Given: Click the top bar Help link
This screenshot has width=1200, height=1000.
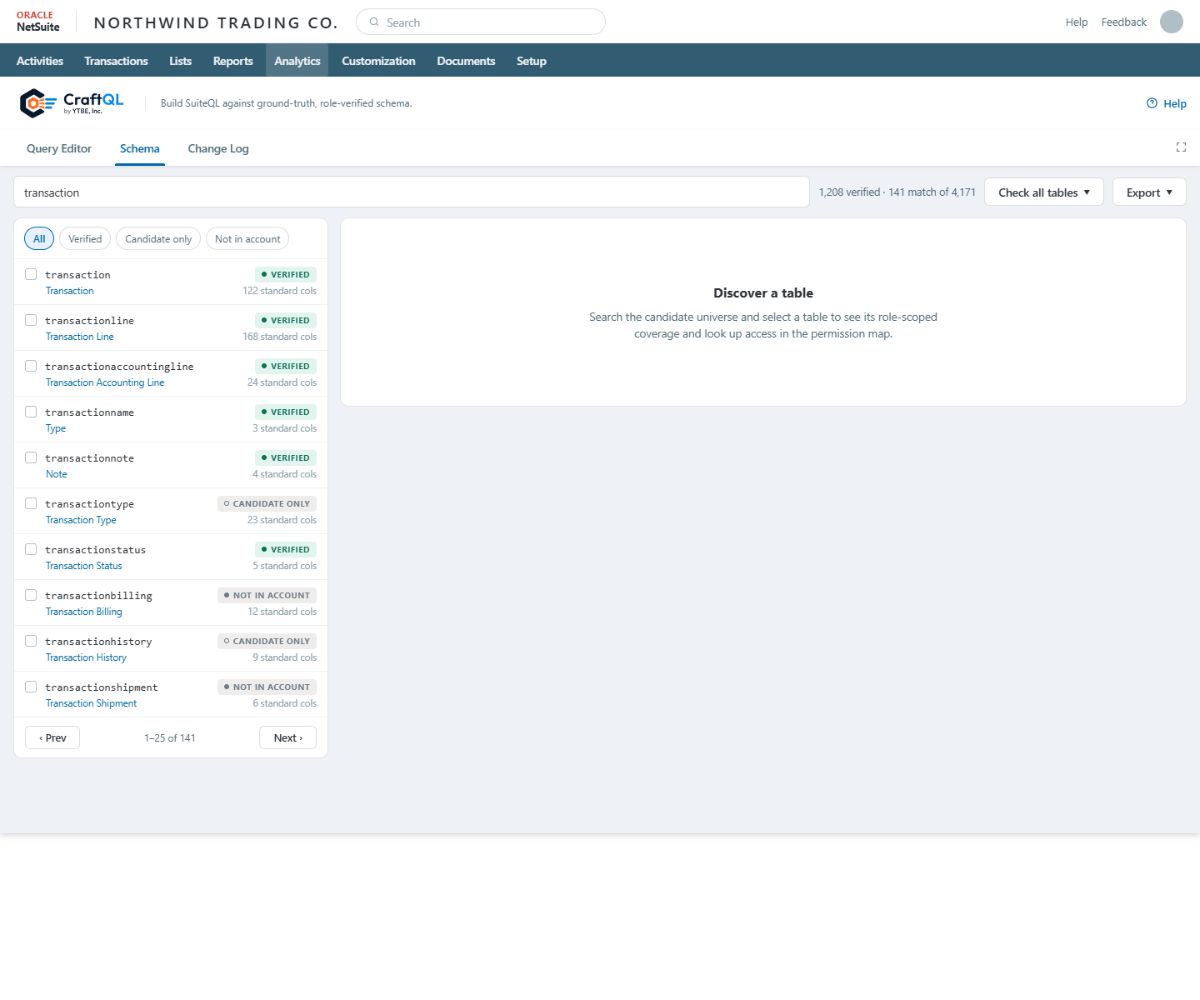Looking at the screenshot, I should (x=1077, y=22).
